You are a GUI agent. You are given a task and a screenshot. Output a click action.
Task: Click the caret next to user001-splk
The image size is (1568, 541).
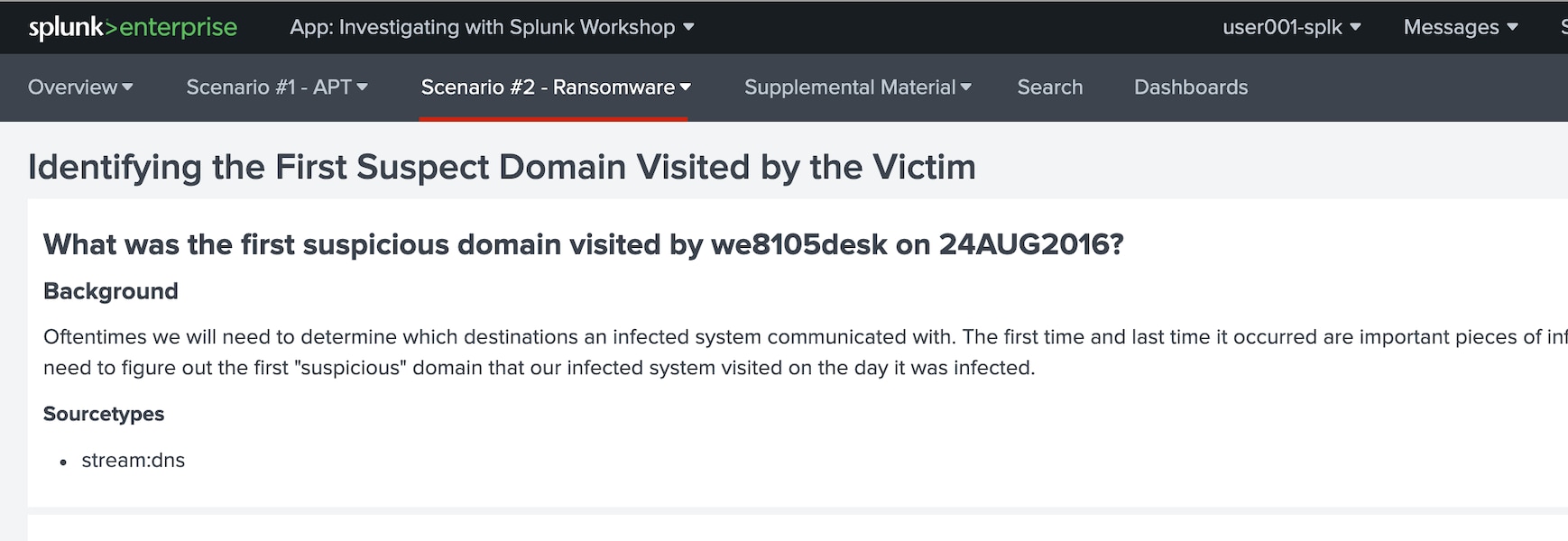1355,27
